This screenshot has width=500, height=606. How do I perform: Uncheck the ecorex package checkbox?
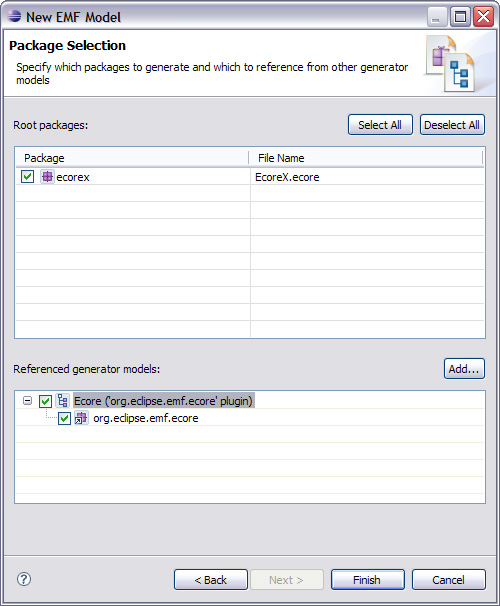[27, 177]
